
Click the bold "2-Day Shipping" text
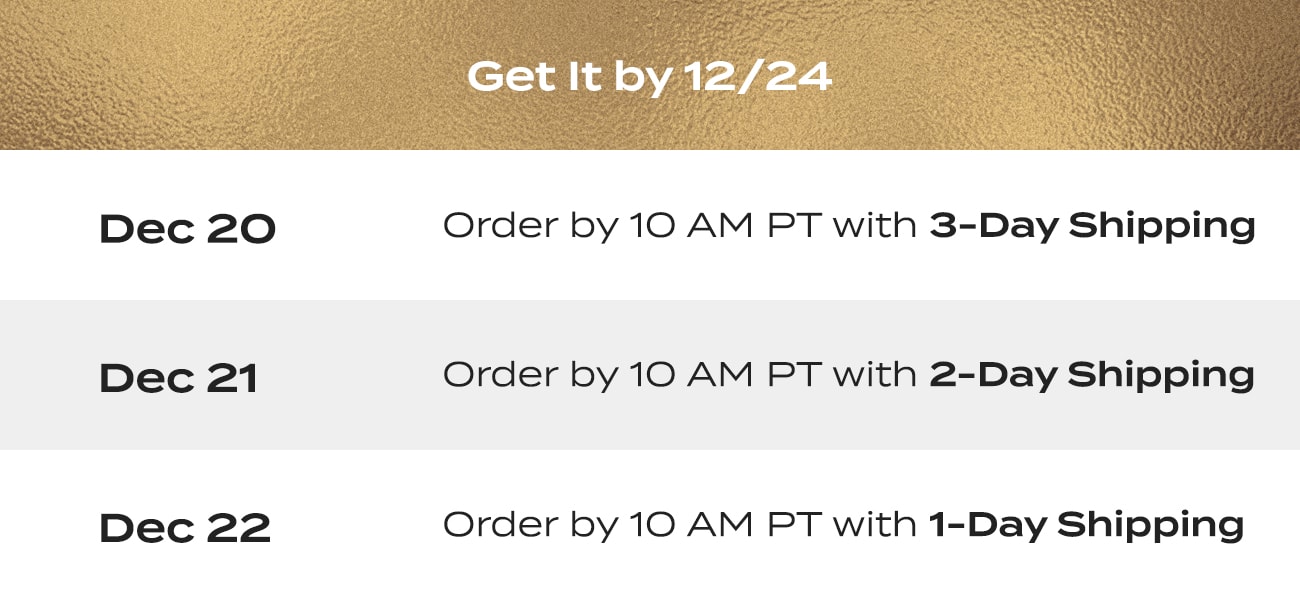[x=1092, y=376]
